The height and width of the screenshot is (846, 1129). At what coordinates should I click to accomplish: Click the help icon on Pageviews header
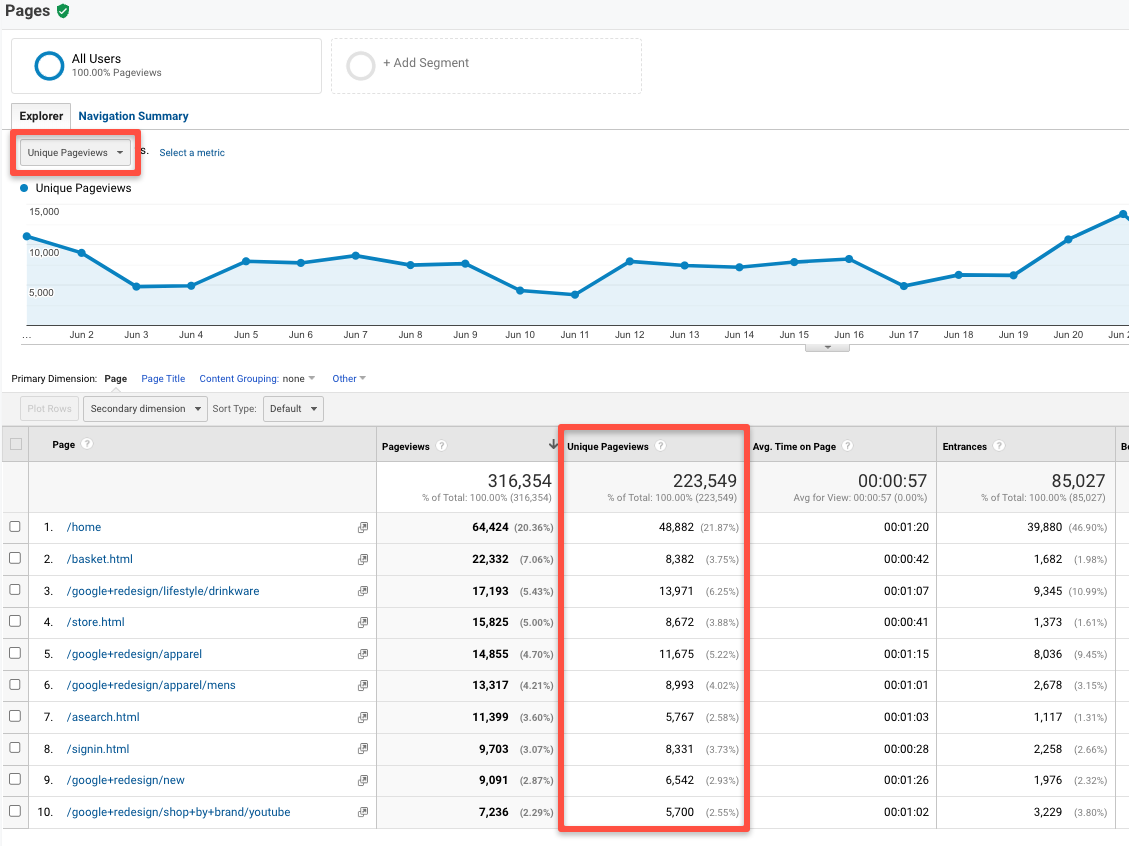point(440,445)
